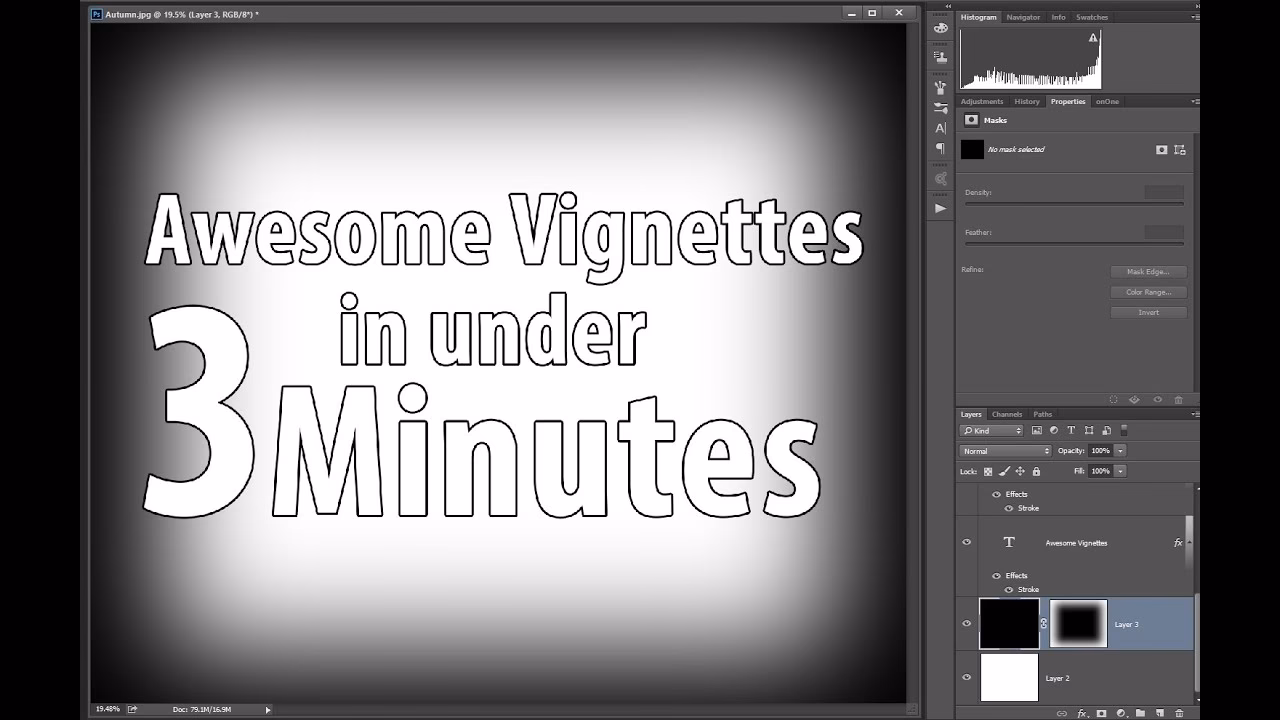This screenshot has height=720, width=1280.
Task: Open the blend mode dropdown showing Normal
Action: click(x=1003, y=450)
